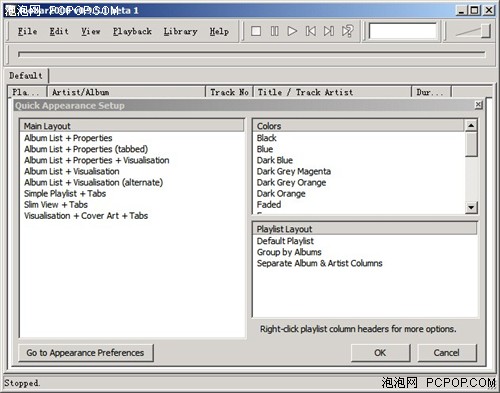Open the Playback menu

[x=132, y=31]
